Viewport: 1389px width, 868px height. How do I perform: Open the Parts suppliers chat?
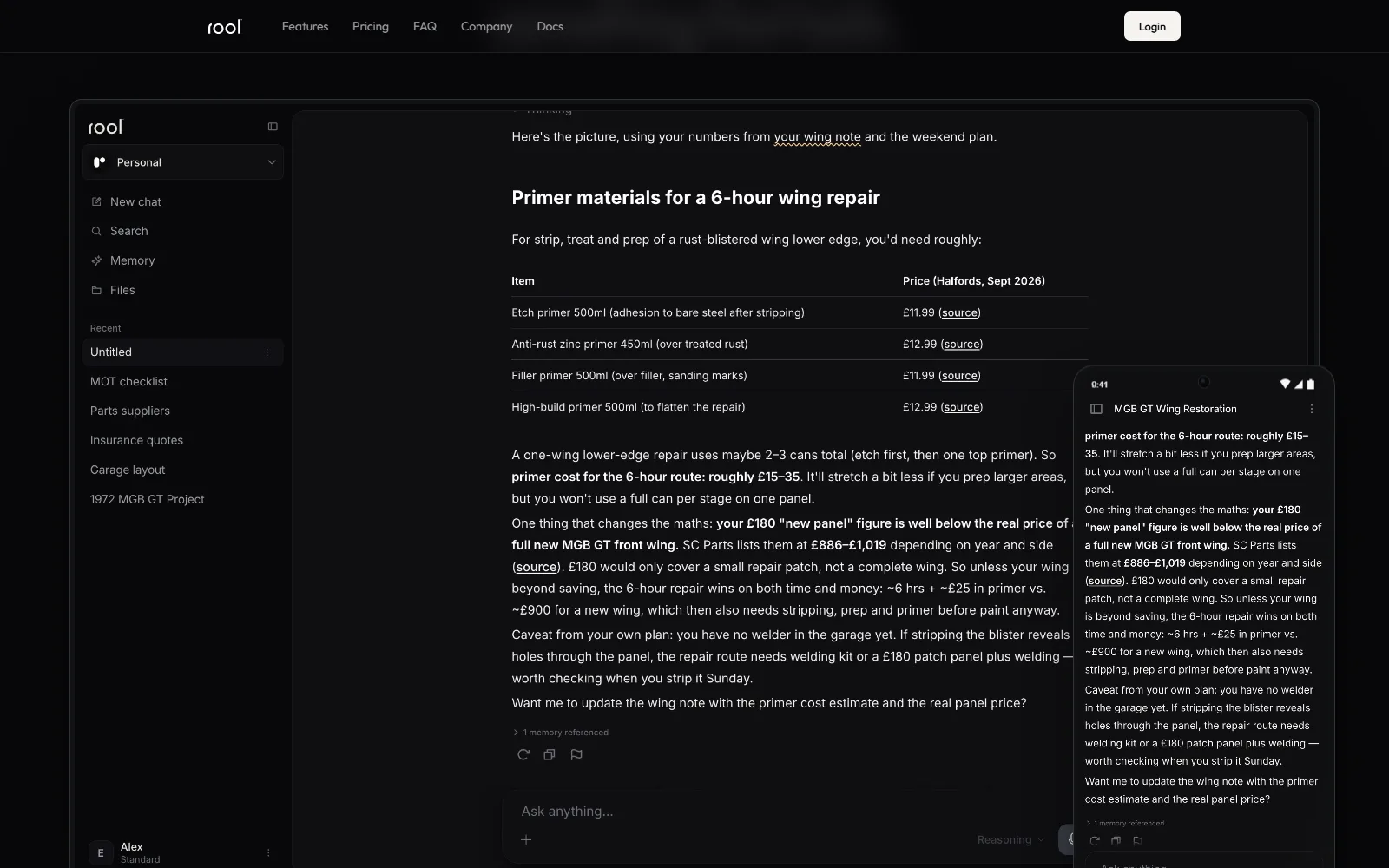coord(183,411)
